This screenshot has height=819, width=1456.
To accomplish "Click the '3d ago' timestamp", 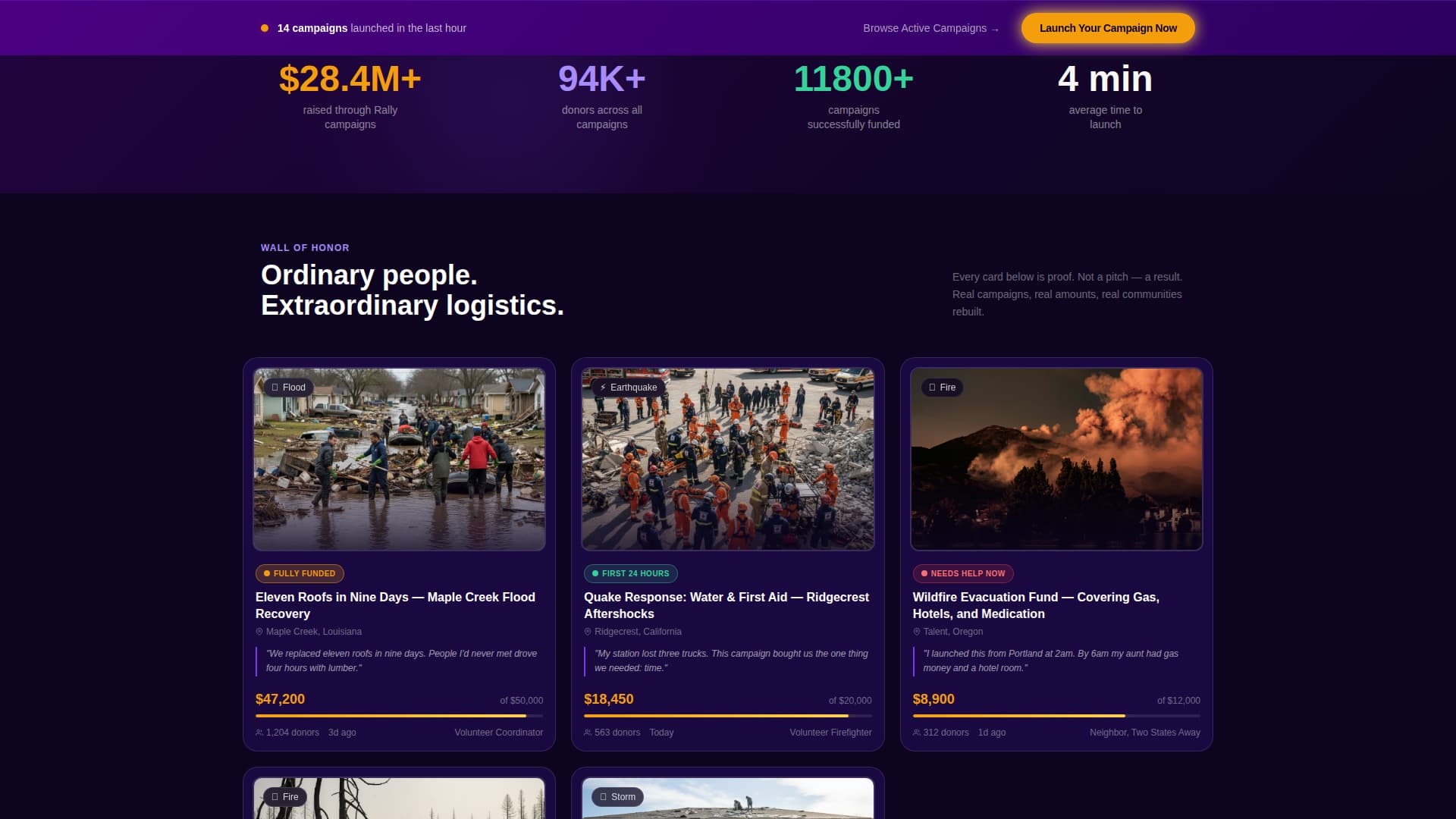I will pyautogui.click(x=342, y=733).
